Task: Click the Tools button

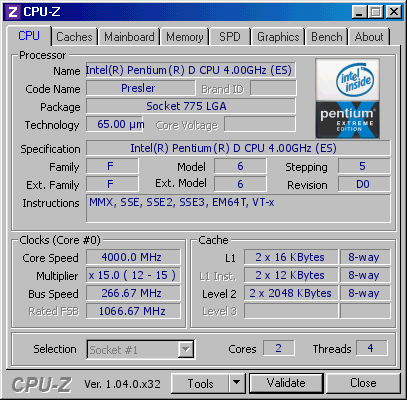Action: 200,383
